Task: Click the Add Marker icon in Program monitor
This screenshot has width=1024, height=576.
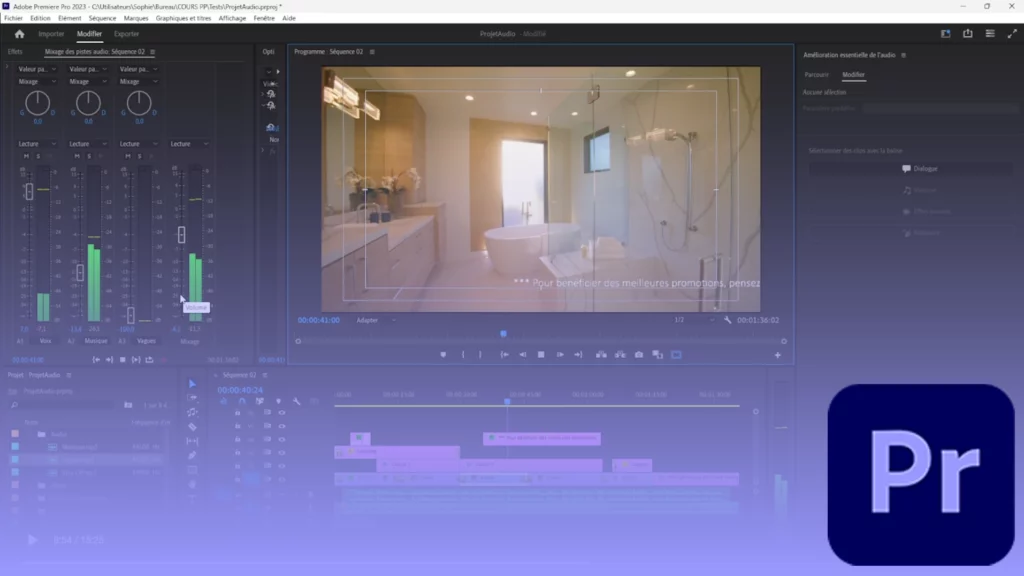Action: (443, 354)
